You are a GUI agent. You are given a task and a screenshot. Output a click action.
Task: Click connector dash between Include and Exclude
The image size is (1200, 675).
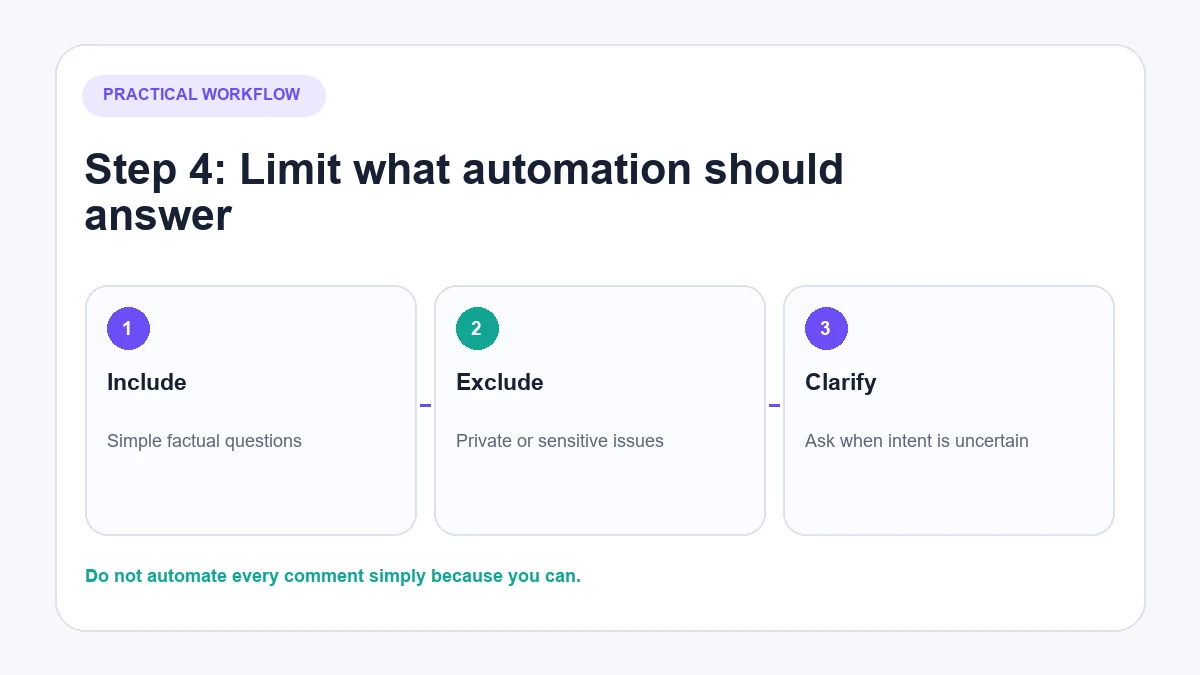coord(425,405)
